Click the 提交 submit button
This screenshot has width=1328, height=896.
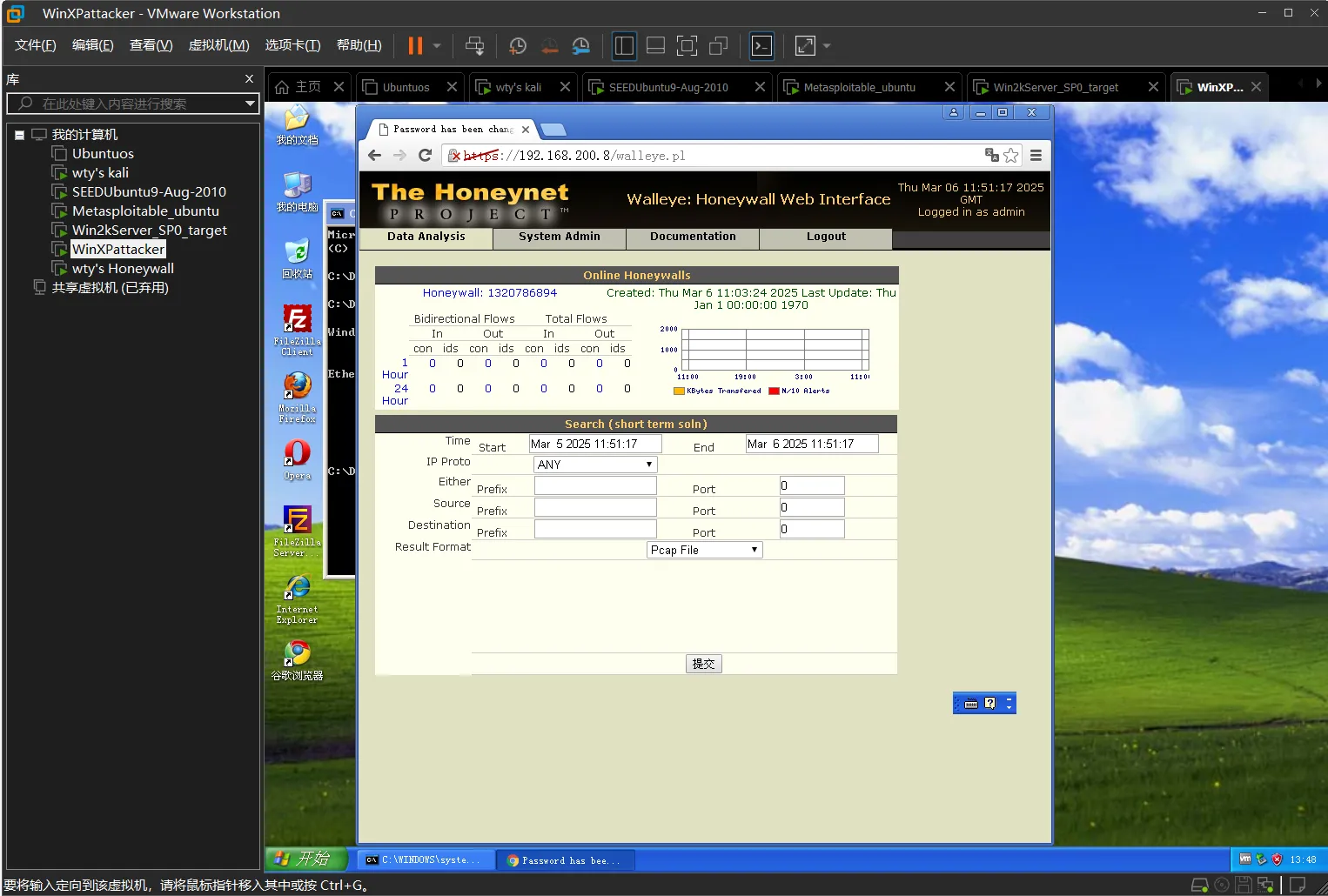click(x=704, y=664)
